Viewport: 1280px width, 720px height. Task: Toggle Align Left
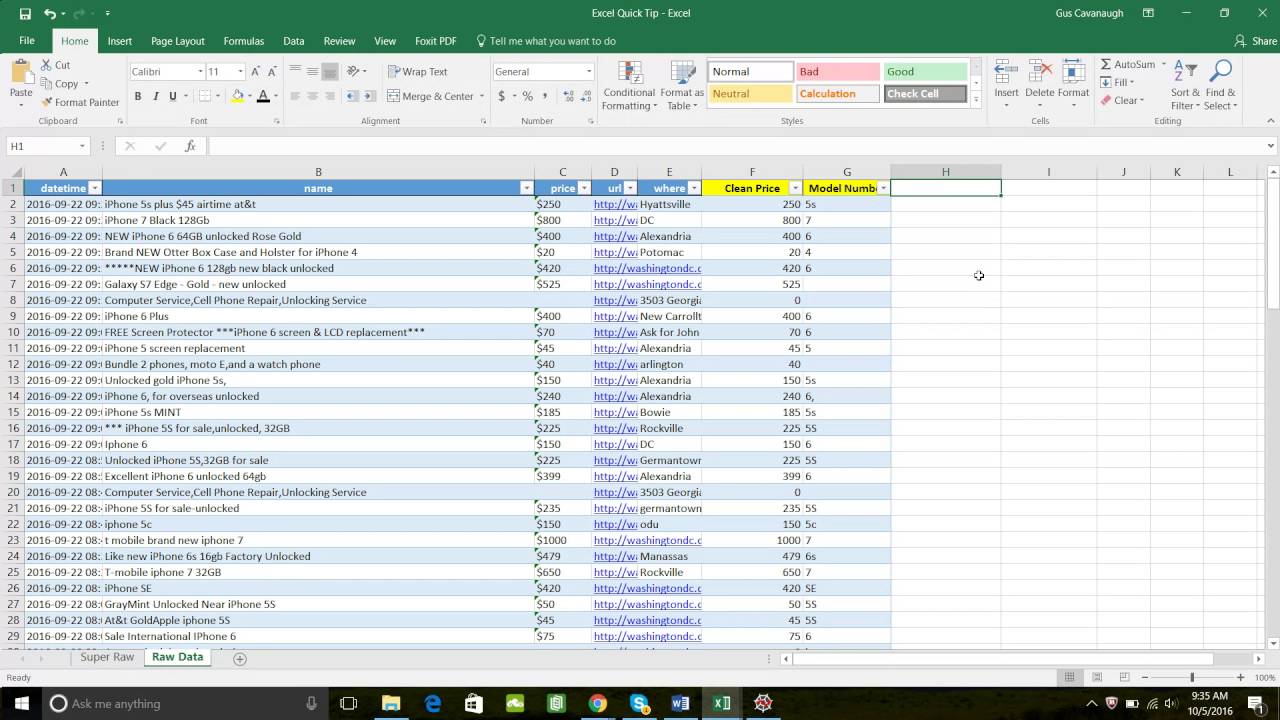coord(295,96)
